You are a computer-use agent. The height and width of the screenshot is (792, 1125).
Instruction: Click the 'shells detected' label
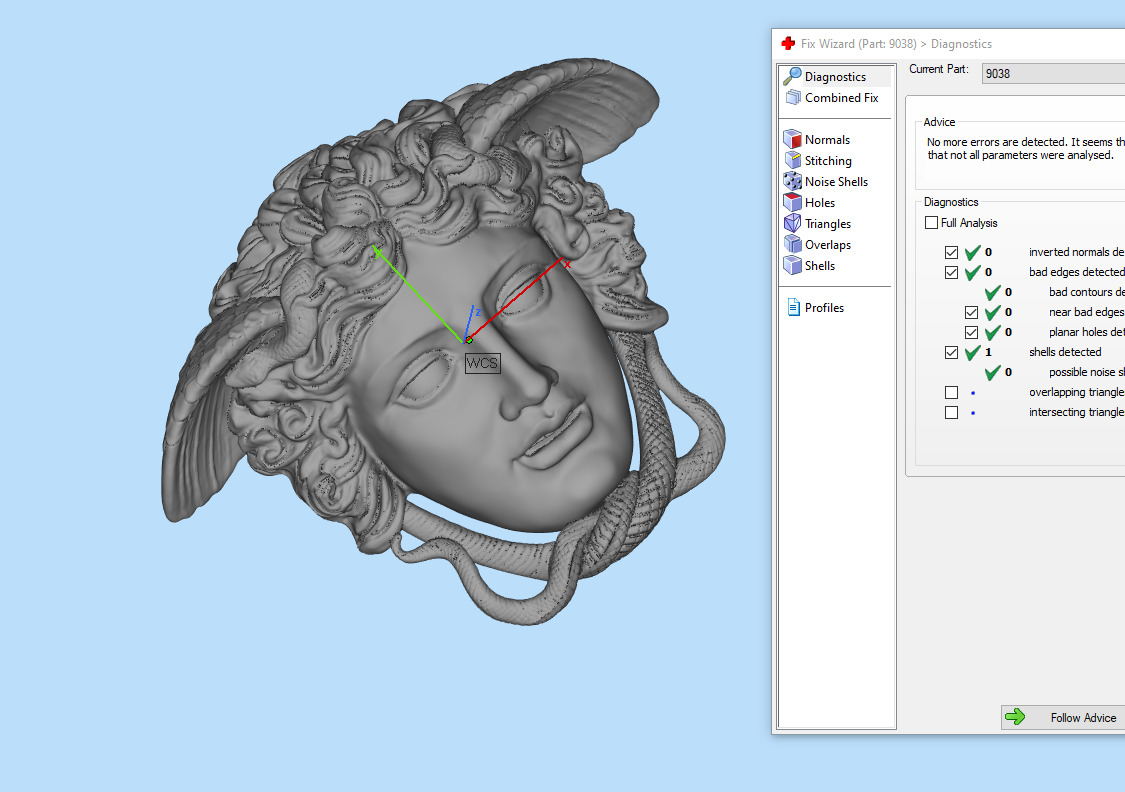coord(1065,352)
